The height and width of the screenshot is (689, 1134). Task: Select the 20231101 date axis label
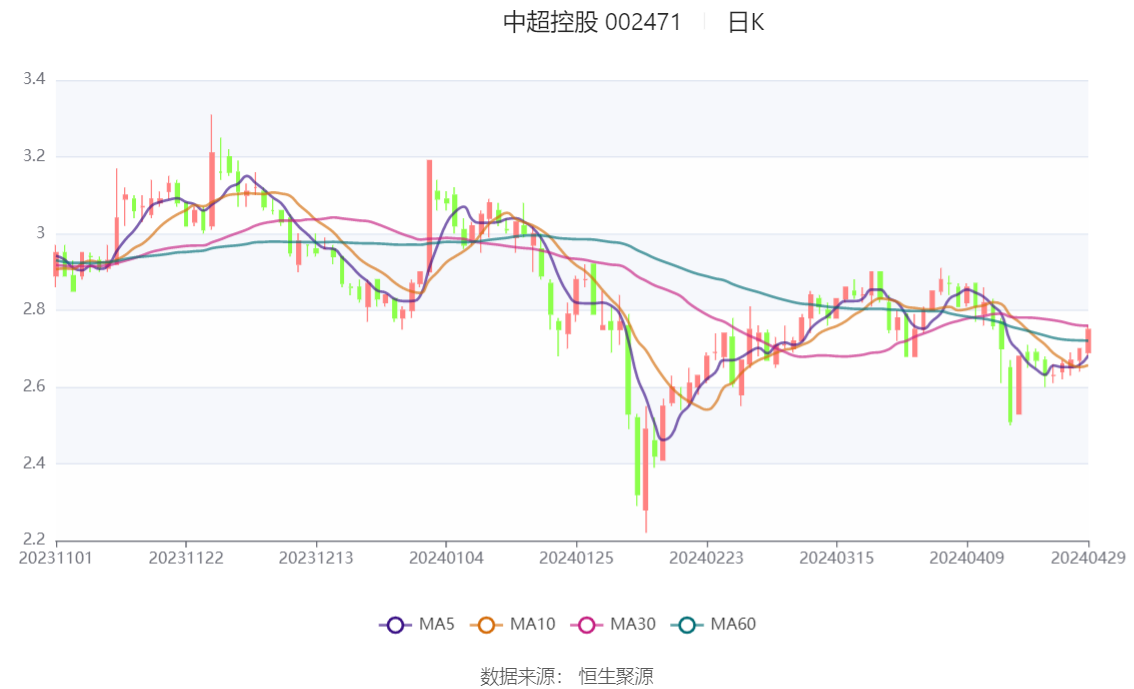[x=56, y=558]
